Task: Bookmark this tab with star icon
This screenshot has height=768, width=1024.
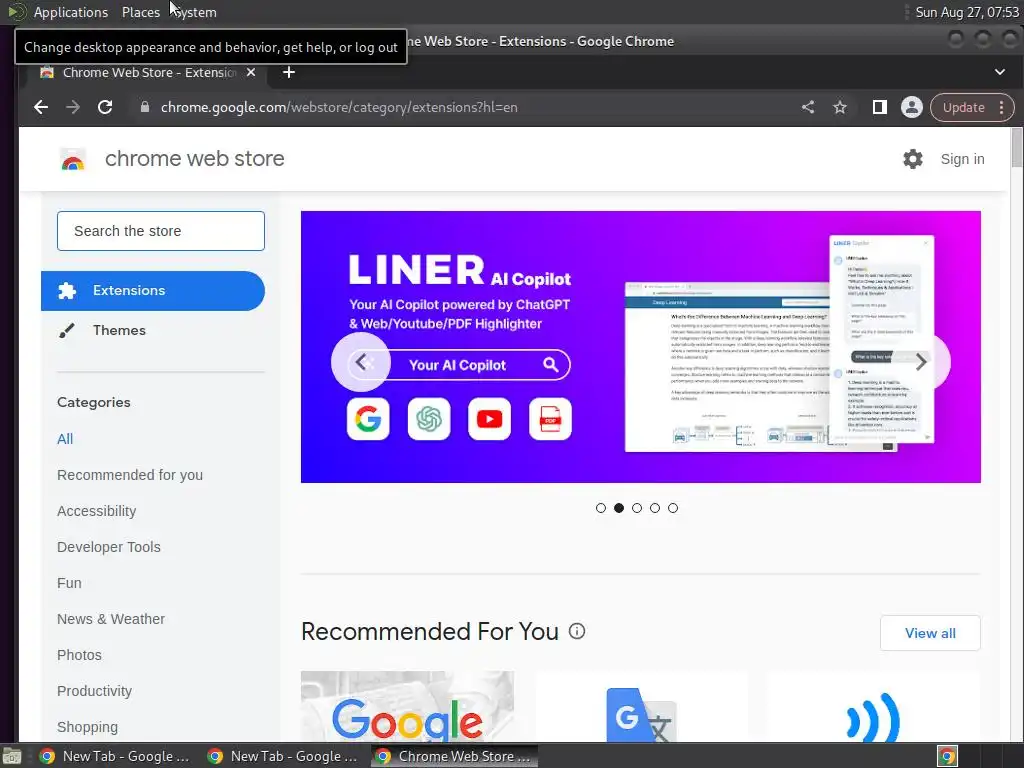Action: click(x=840, y=107)
